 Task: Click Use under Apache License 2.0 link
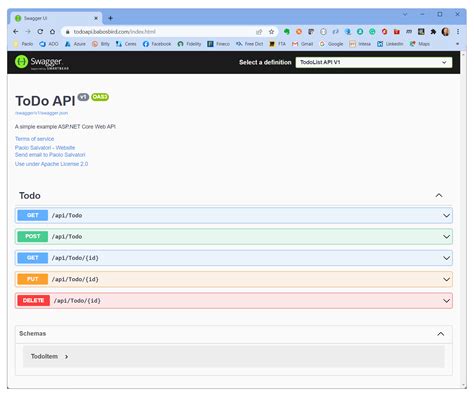51,164
